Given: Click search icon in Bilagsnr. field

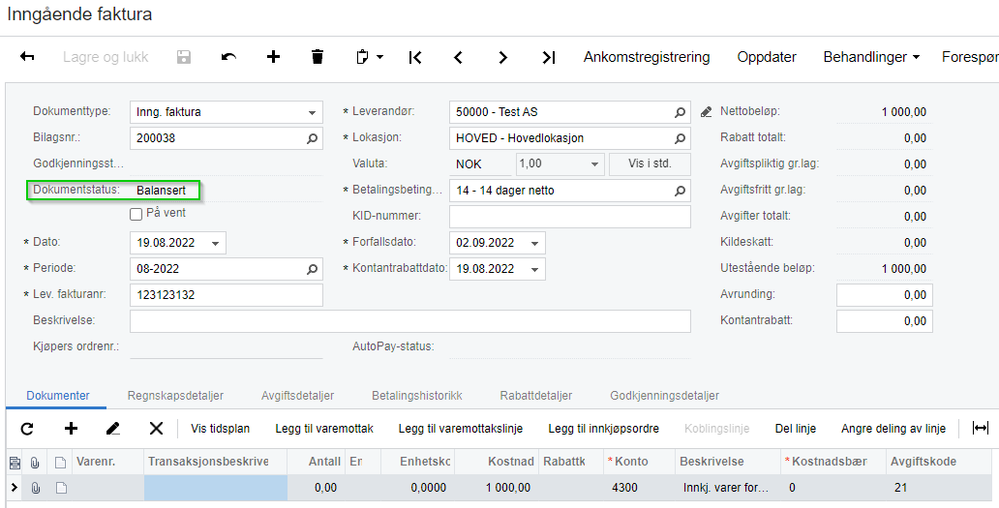Looking at the screenshot, I should click(312, 138).
